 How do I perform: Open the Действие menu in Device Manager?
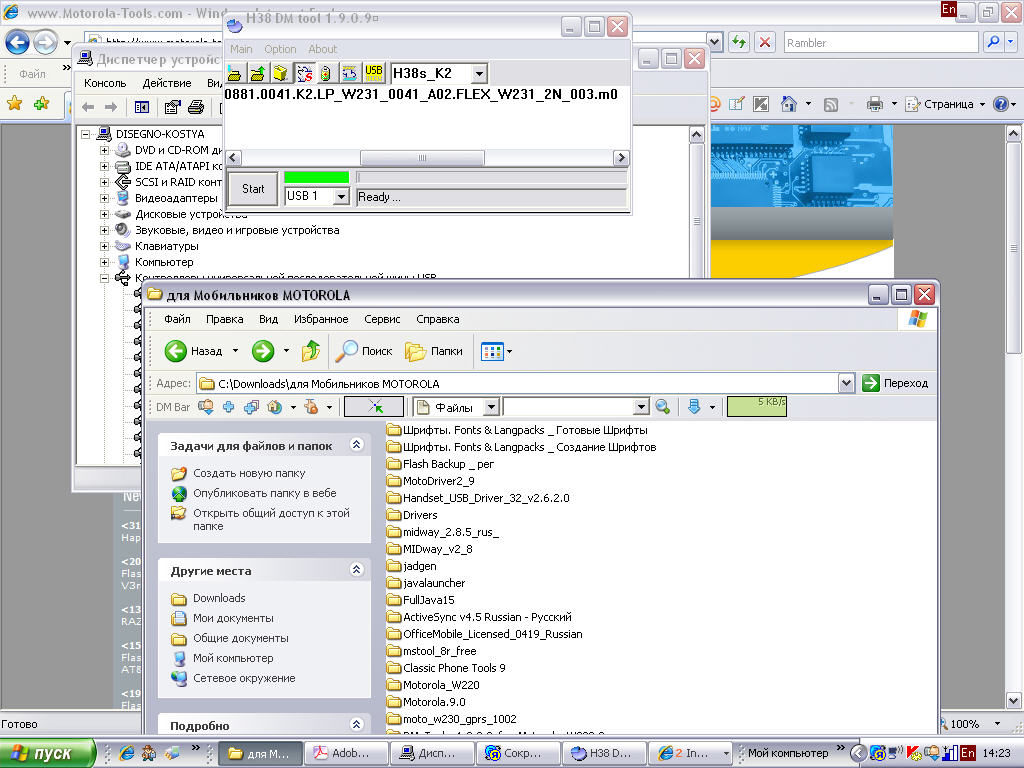click(167, 84)
